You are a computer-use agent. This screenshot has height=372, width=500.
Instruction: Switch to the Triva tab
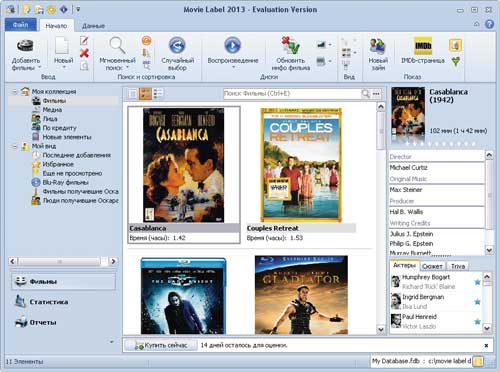coord(458,266)
